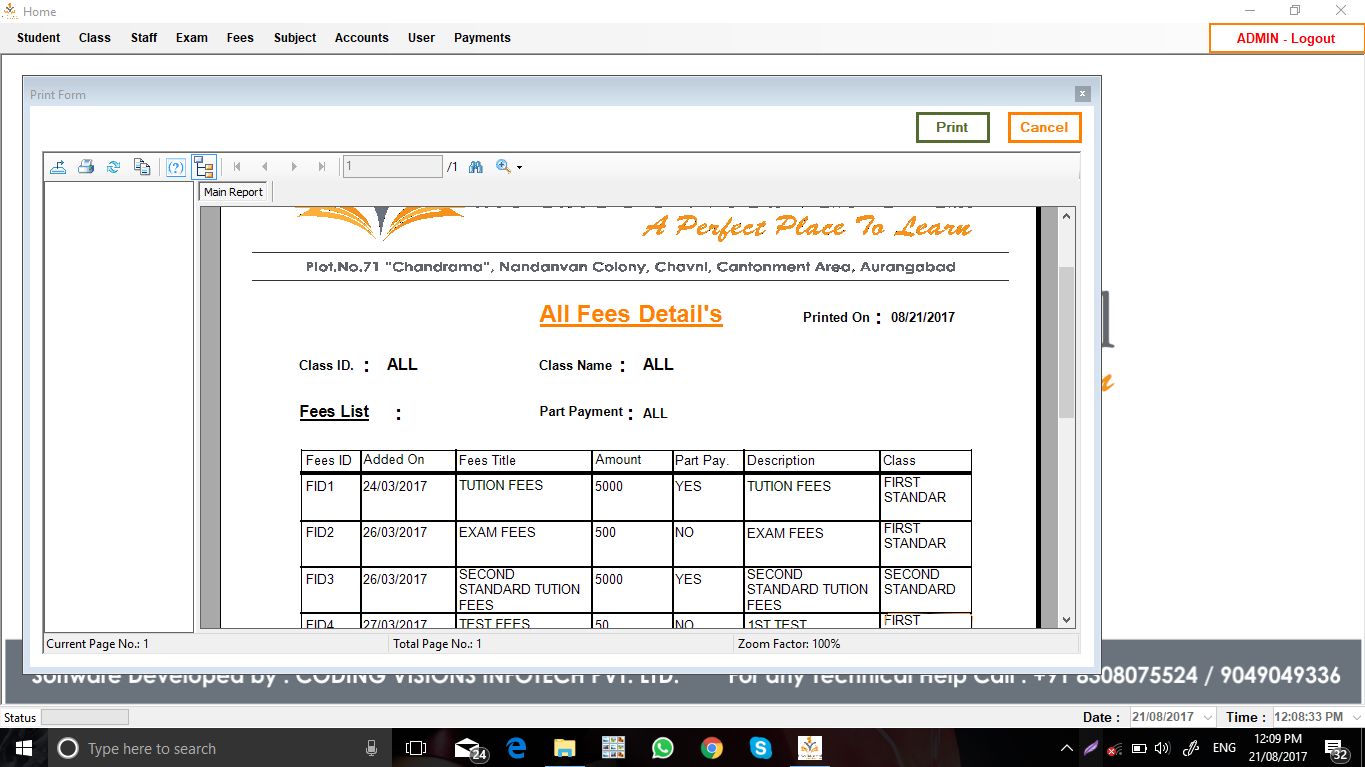Open the User menu

(422, 38)
